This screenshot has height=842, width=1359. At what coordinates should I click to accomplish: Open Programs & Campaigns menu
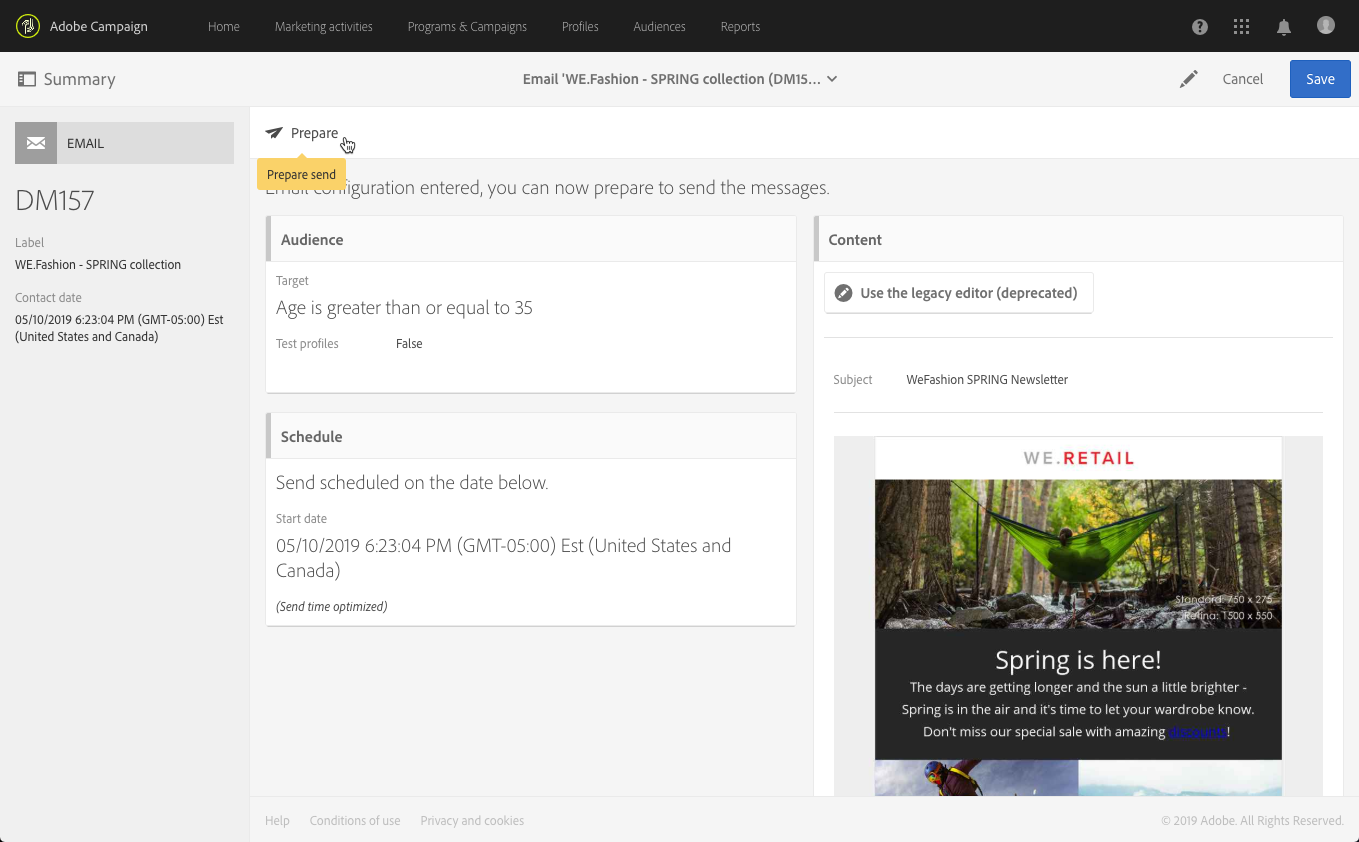coord(467,27)
